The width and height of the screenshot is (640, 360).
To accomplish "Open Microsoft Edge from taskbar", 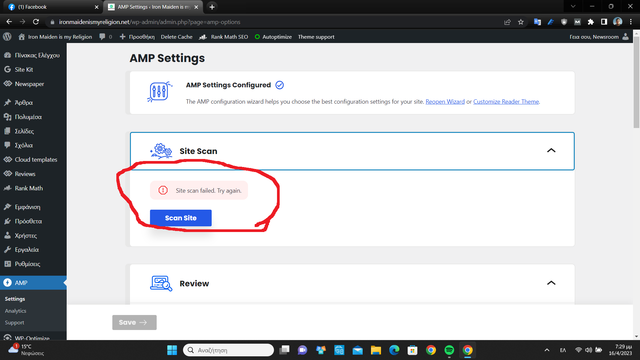I will point(394,350).
